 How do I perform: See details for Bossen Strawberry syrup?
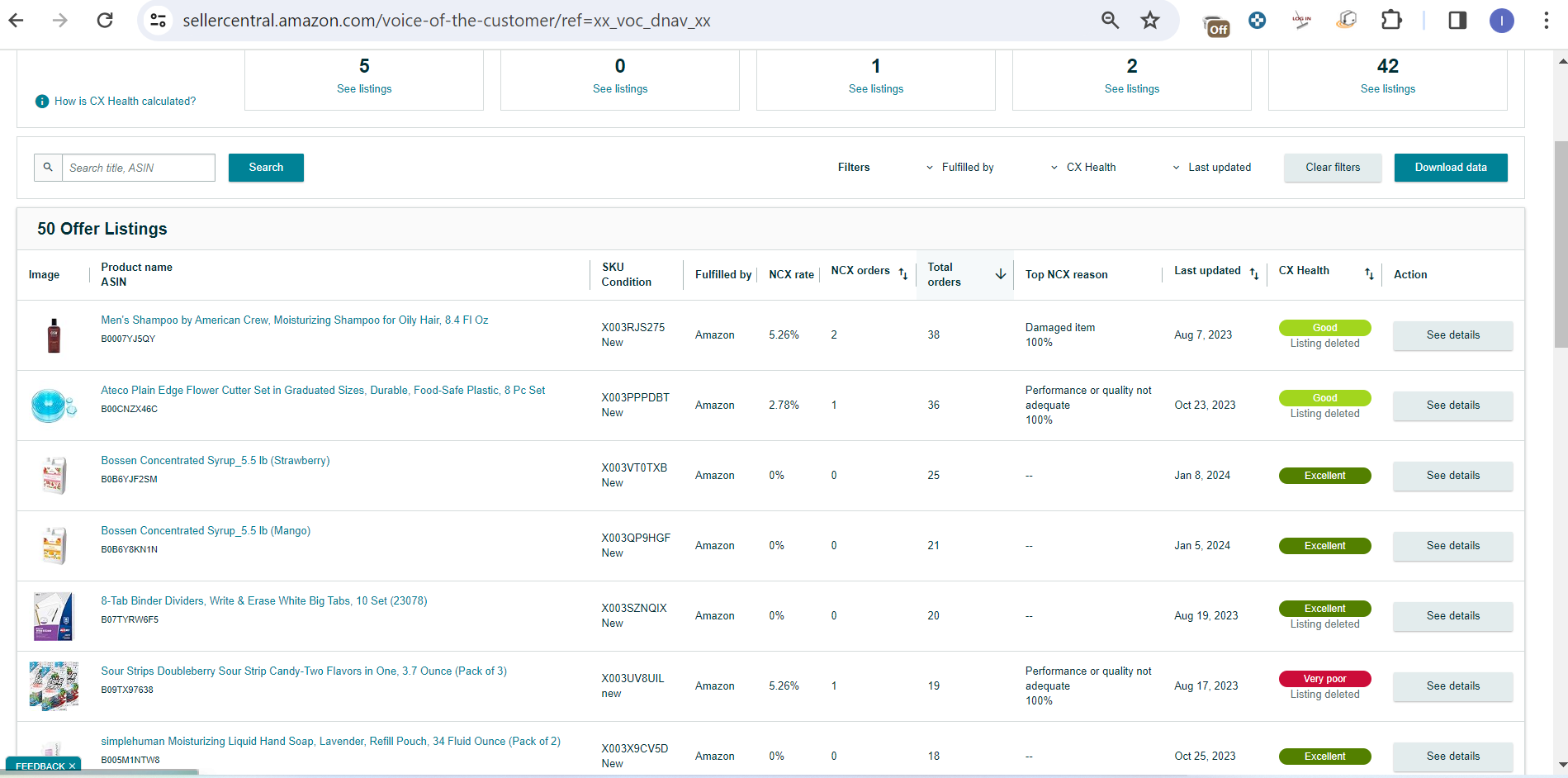[1453, 476]
